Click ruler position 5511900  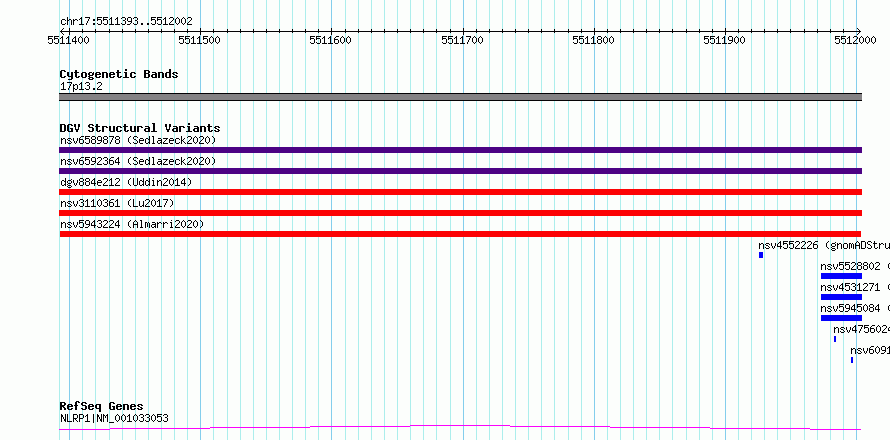725,40
